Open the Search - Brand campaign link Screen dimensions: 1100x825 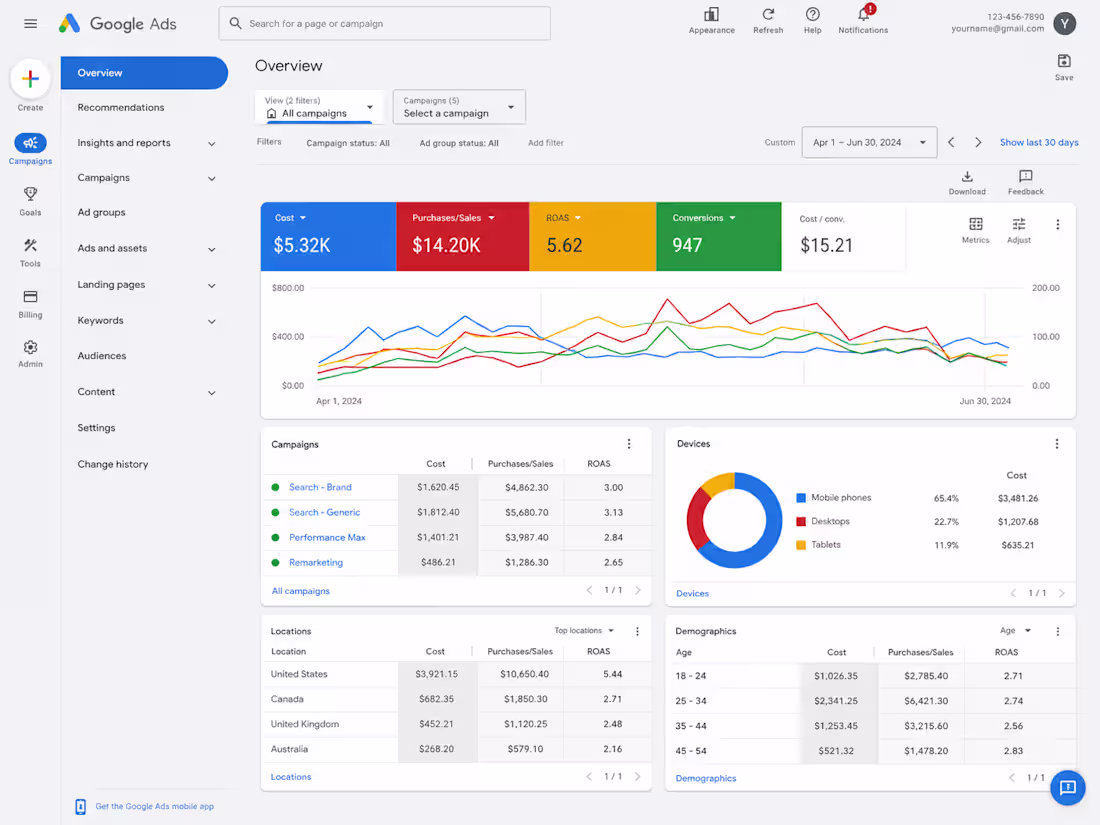pos(321,488)
